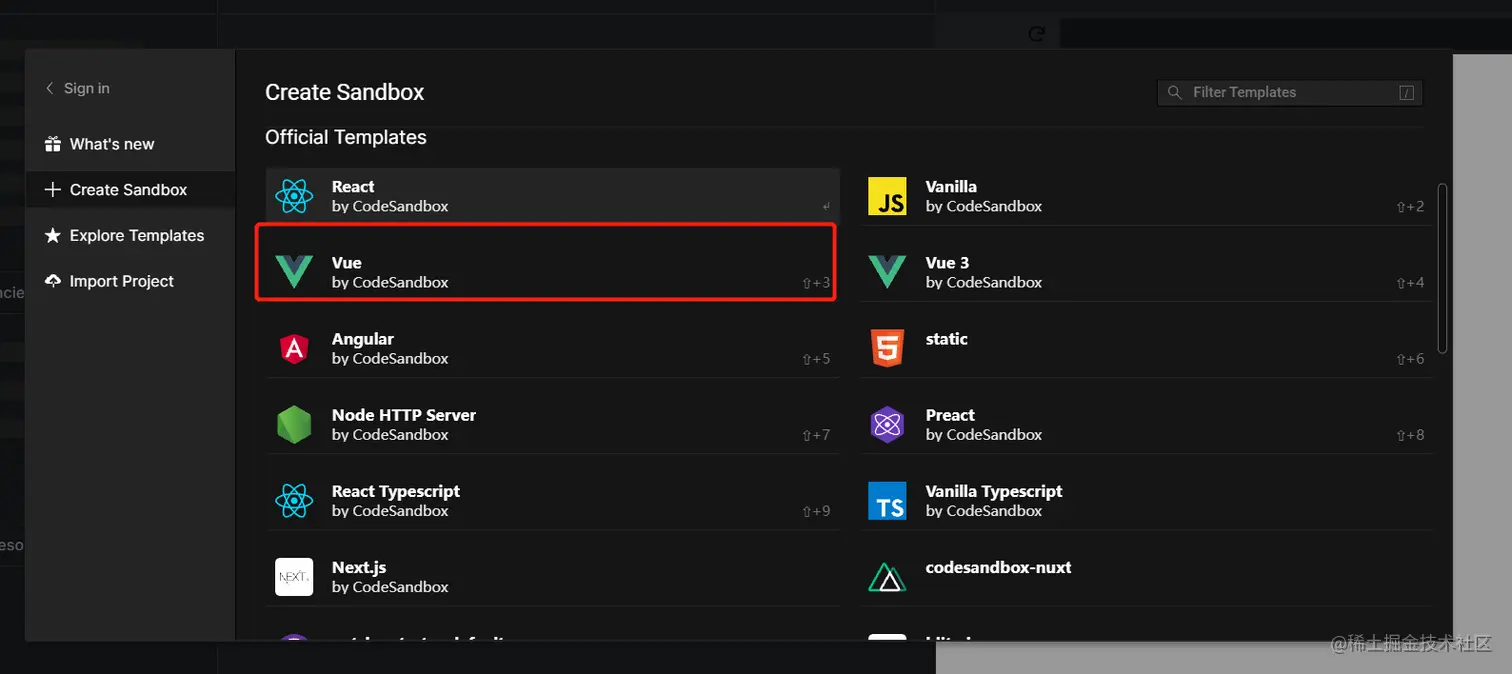
Task: Select Create Sandbox in sidebar
Action: 128,190
